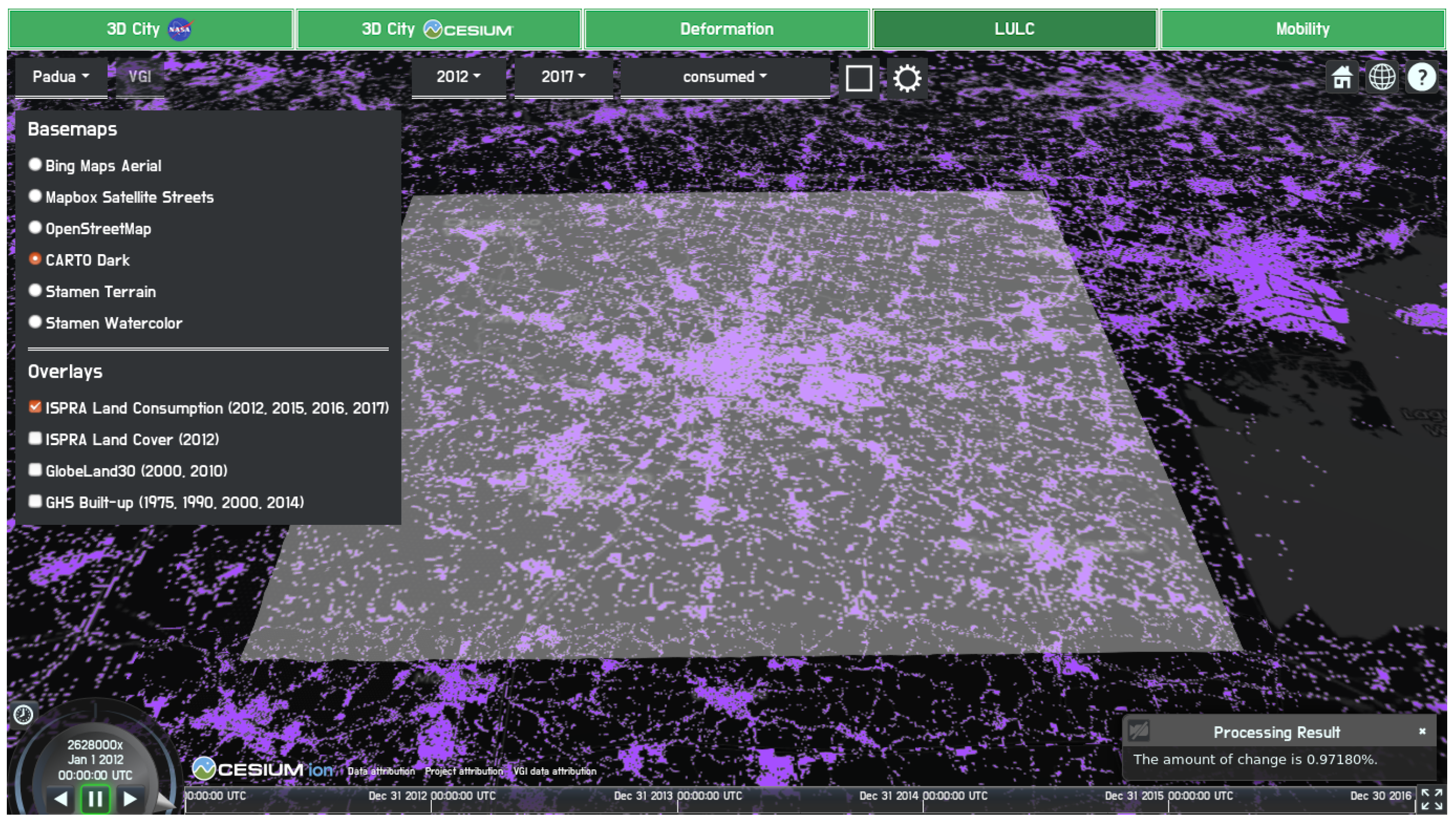1456x822 pixels.
Task: Click the home view icon
Action: click(1342, 77)
